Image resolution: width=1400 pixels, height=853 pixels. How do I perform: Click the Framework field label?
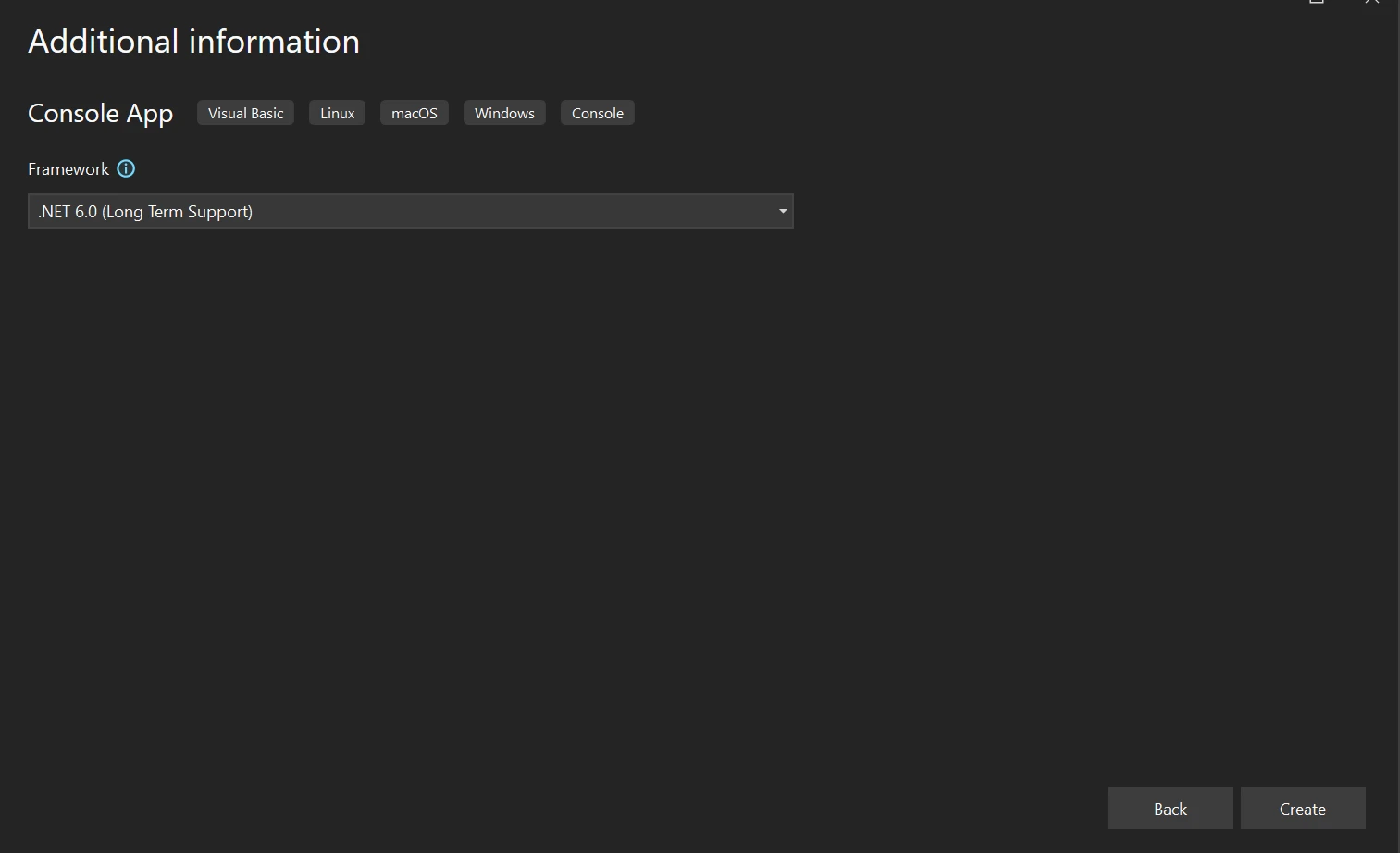click(x=68, y=168)
